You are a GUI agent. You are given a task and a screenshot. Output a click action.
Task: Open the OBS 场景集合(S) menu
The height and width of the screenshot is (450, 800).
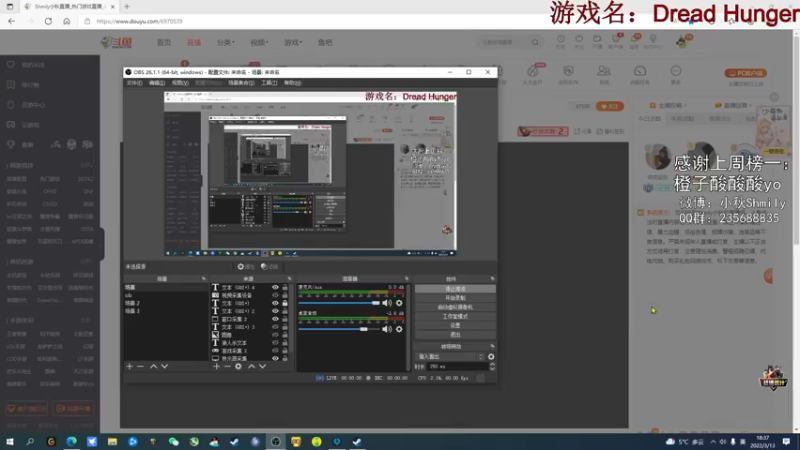[x=241, y=83]
